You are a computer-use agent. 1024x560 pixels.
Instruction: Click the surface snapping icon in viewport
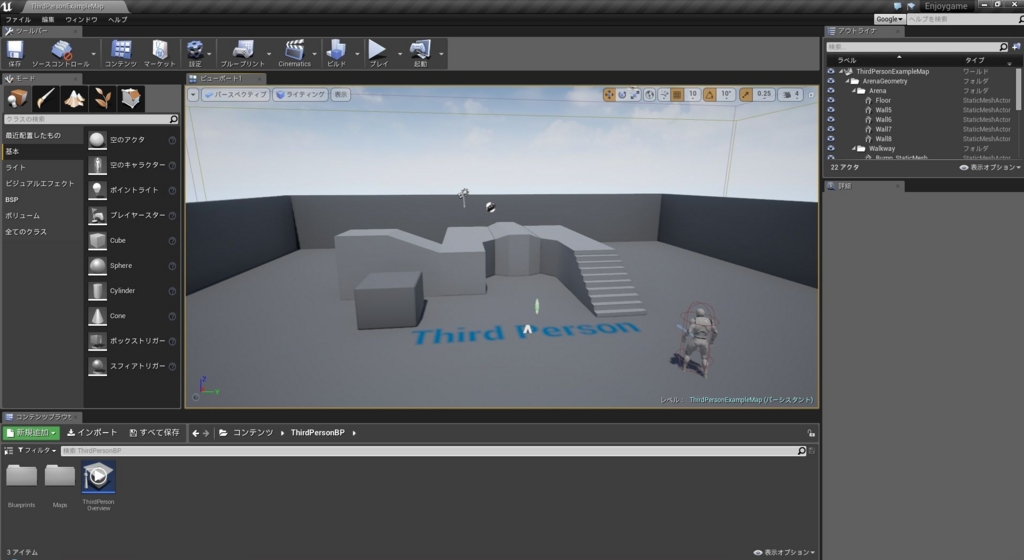(664, 95)
